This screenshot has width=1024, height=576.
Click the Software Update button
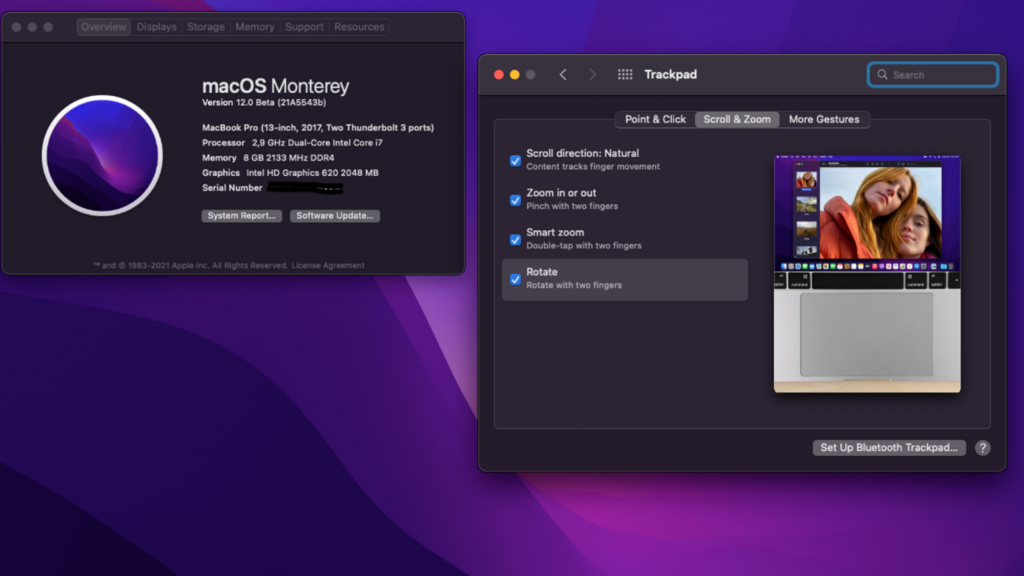(335, 216)
